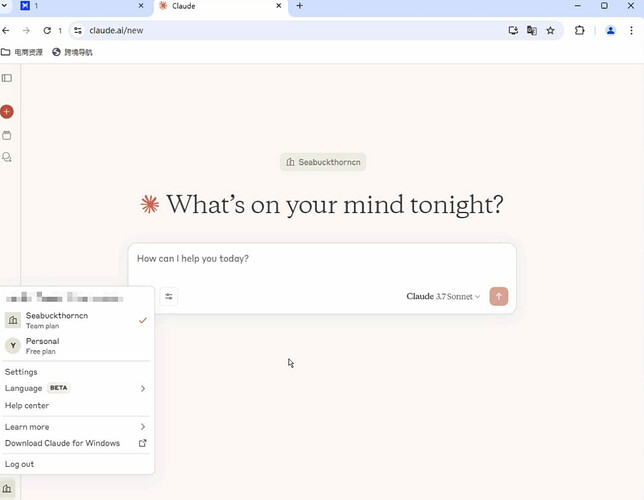
Task: Switch to the Claude tab
Action: tap(221, 6)
